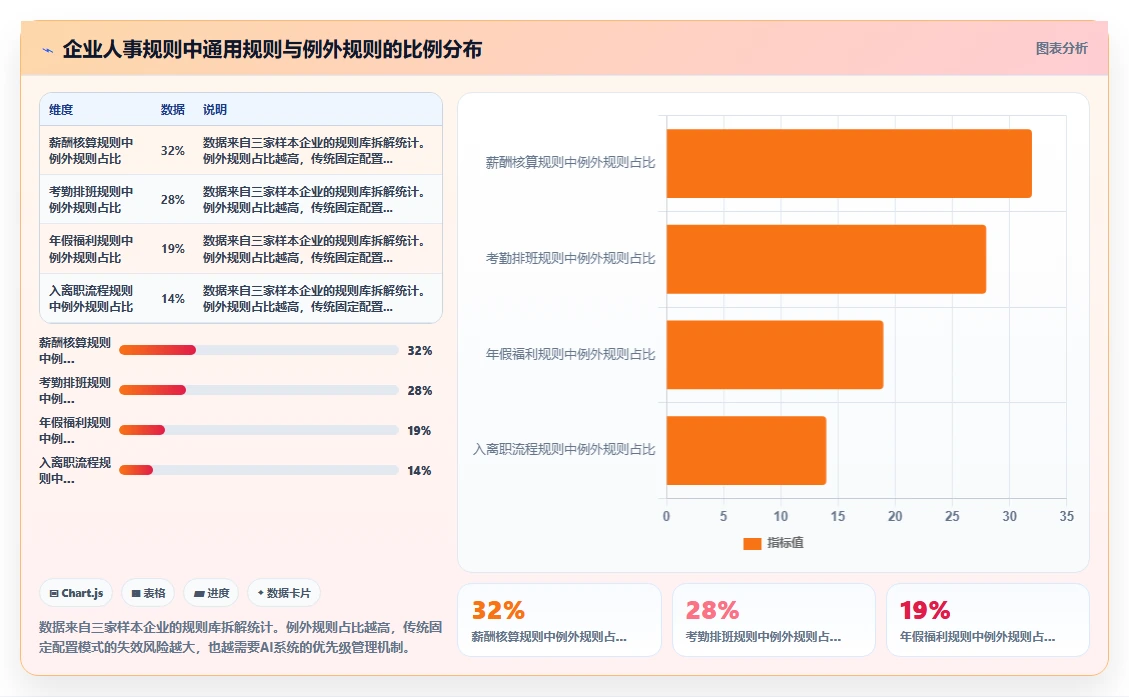Image resolution: width=1129 pixels, height=697 pixels.
Task: Click the 32% value in the table
Action: [173, 150]
